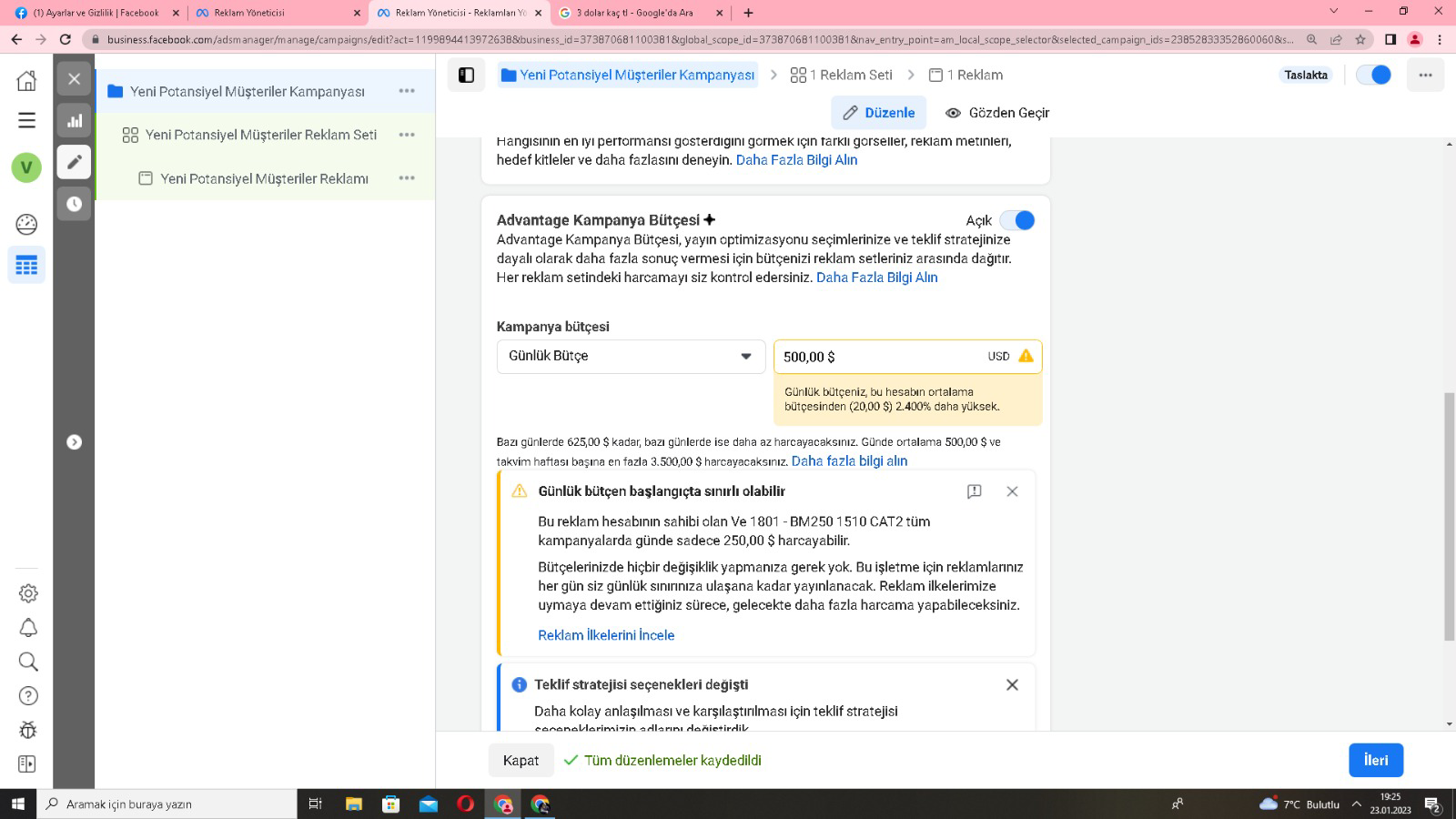
Task: Open the Windows Start menu
Action: [17, 804]
